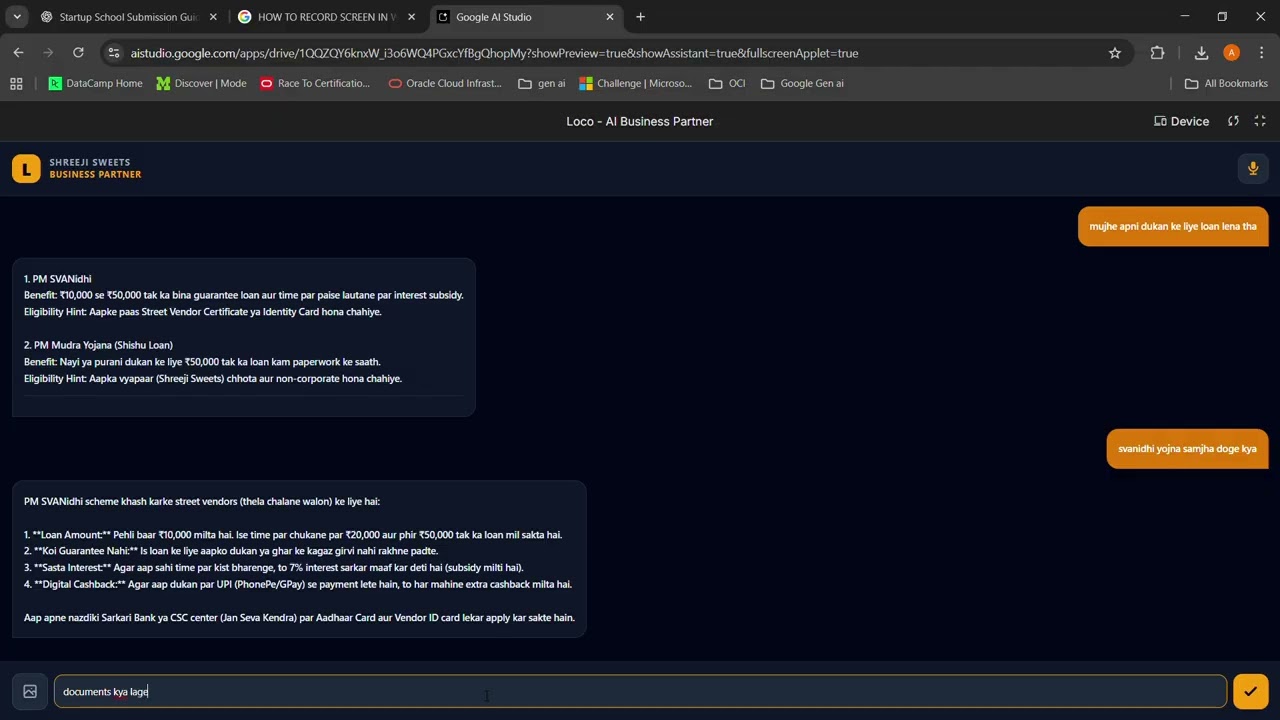Open browser downloads icon
The width and height of the screenshot is (1280, 720).
[1201, 53]
